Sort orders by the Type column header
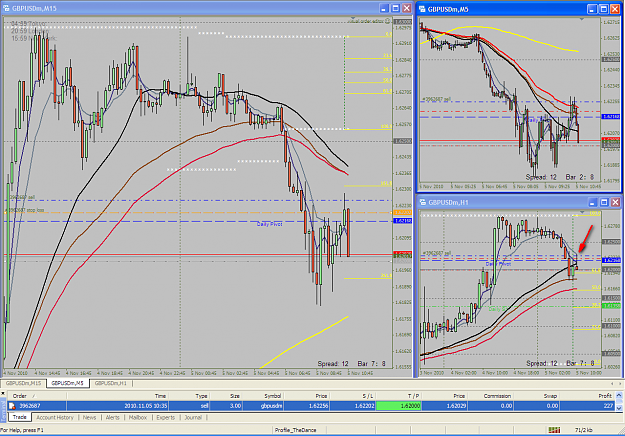This screenshot has width=625, height=436. (190, 396)
